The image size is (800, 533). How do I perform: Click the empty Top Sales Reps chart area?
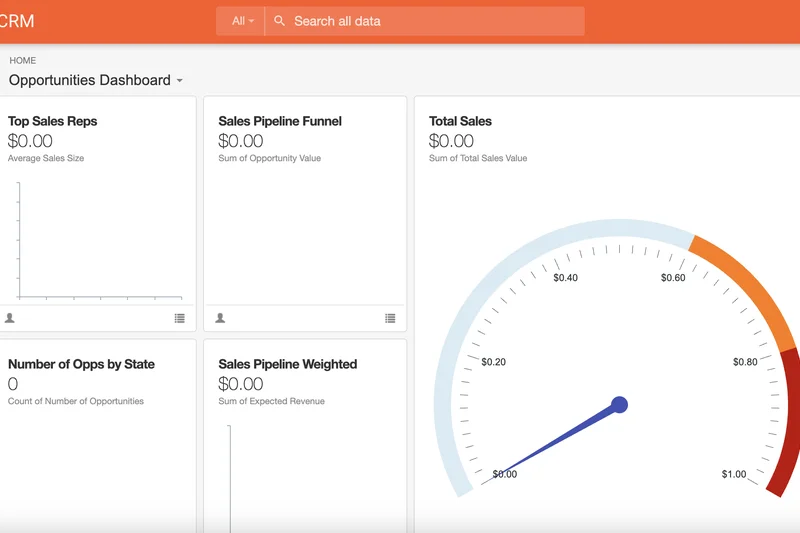pos(100,240)
